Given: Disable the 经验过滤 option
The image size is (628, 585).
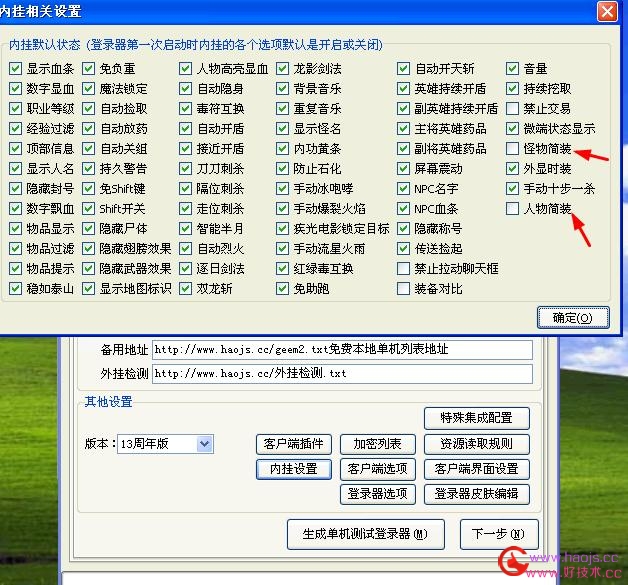Looking at the screenshot, I should 15,129.
